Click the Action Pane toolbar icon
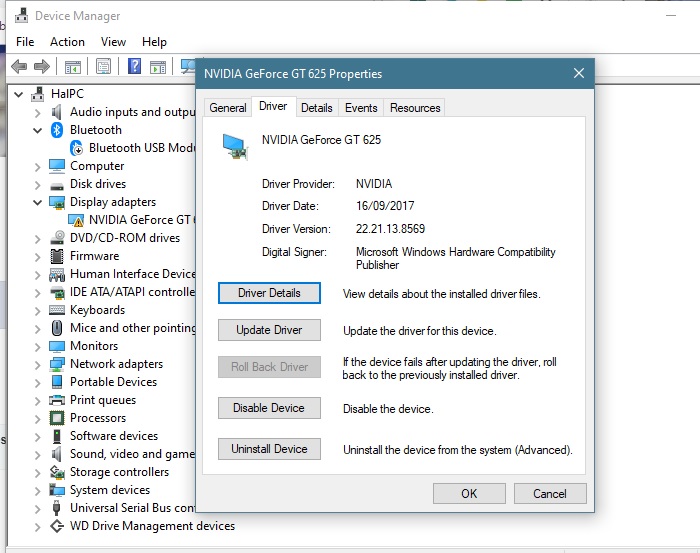The width and height of the screenshot is (700, 553). (x=158, y=67)
